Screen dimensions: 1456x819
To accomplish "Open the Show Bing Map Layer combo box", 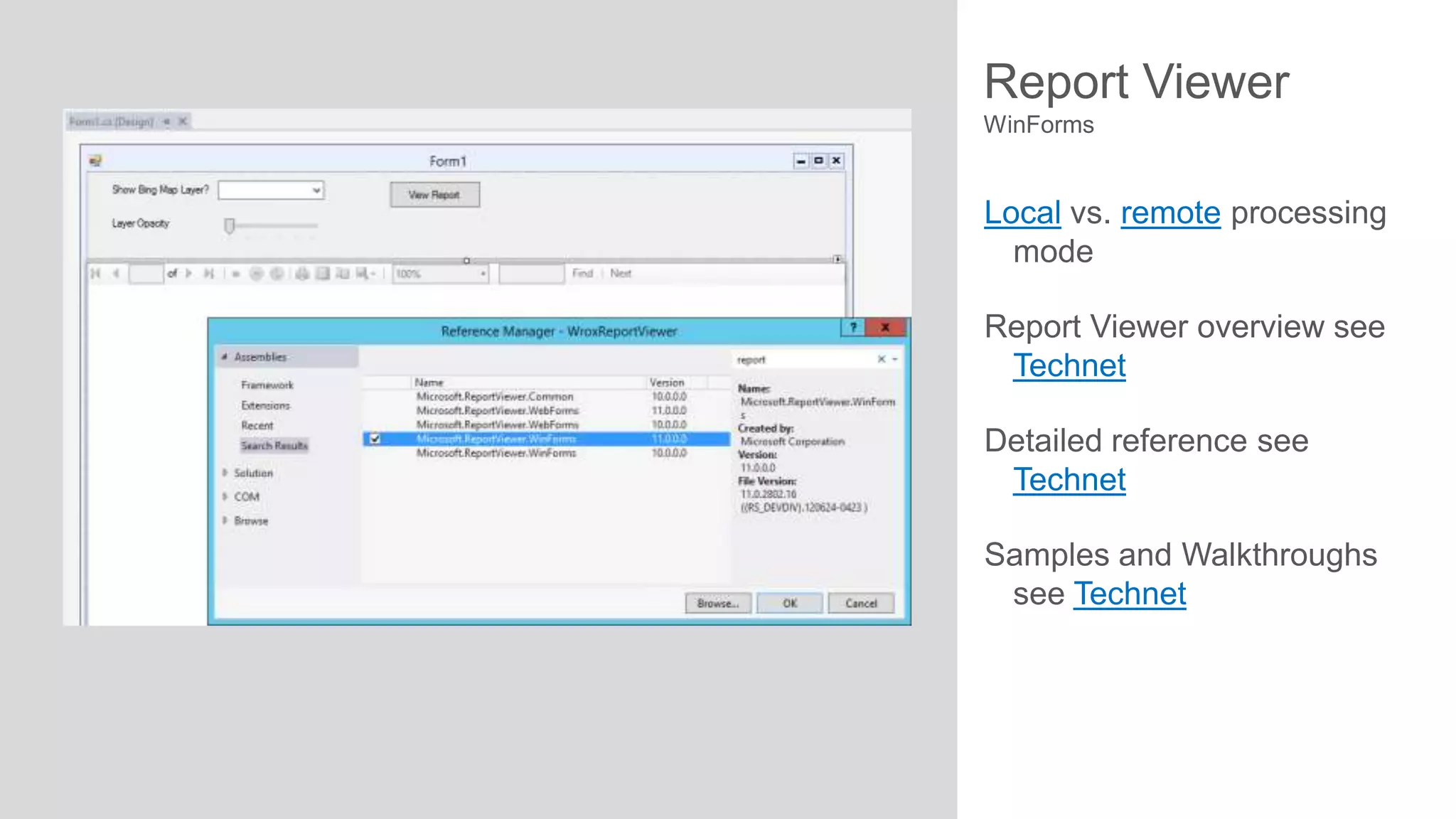I will click(x=316, y=191).
